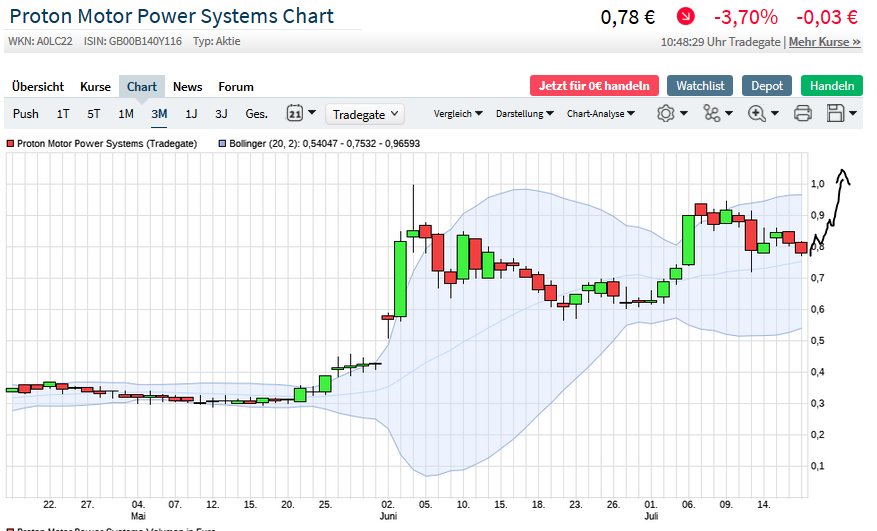
Task: Select the Push timeframe
Action: pos(26,114)
